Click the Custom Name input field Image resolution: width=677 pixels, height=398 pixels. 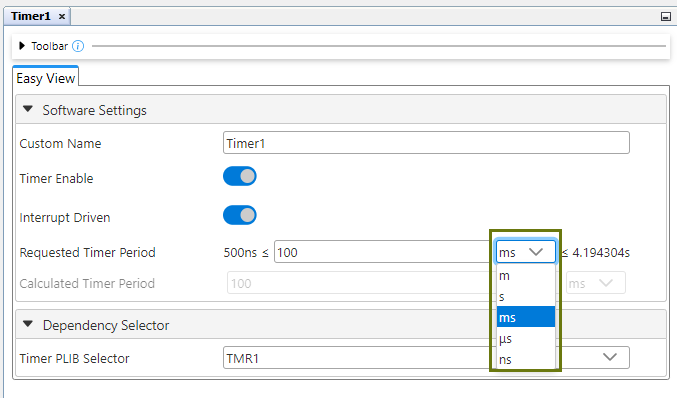point(426,143)
